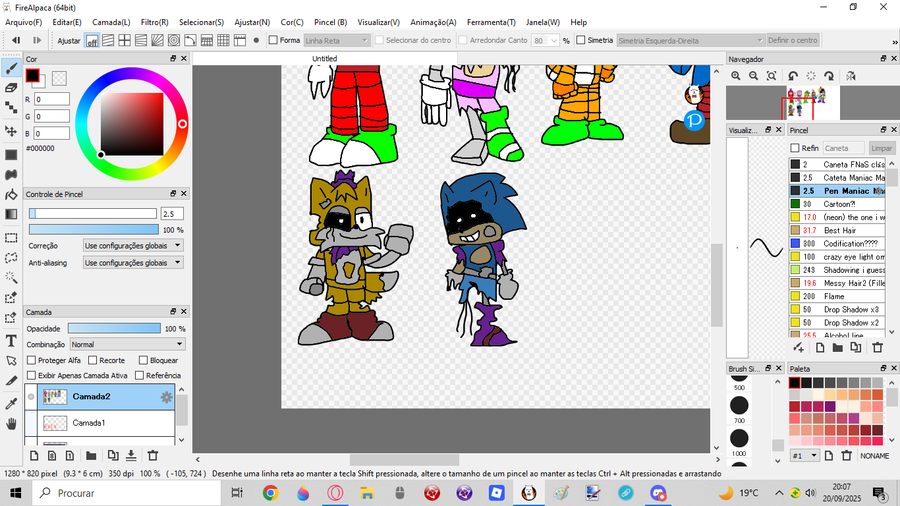Select the Fill rectangle shape tool
The height and width of the screenshot is (506, 900).
pos(11,155)
